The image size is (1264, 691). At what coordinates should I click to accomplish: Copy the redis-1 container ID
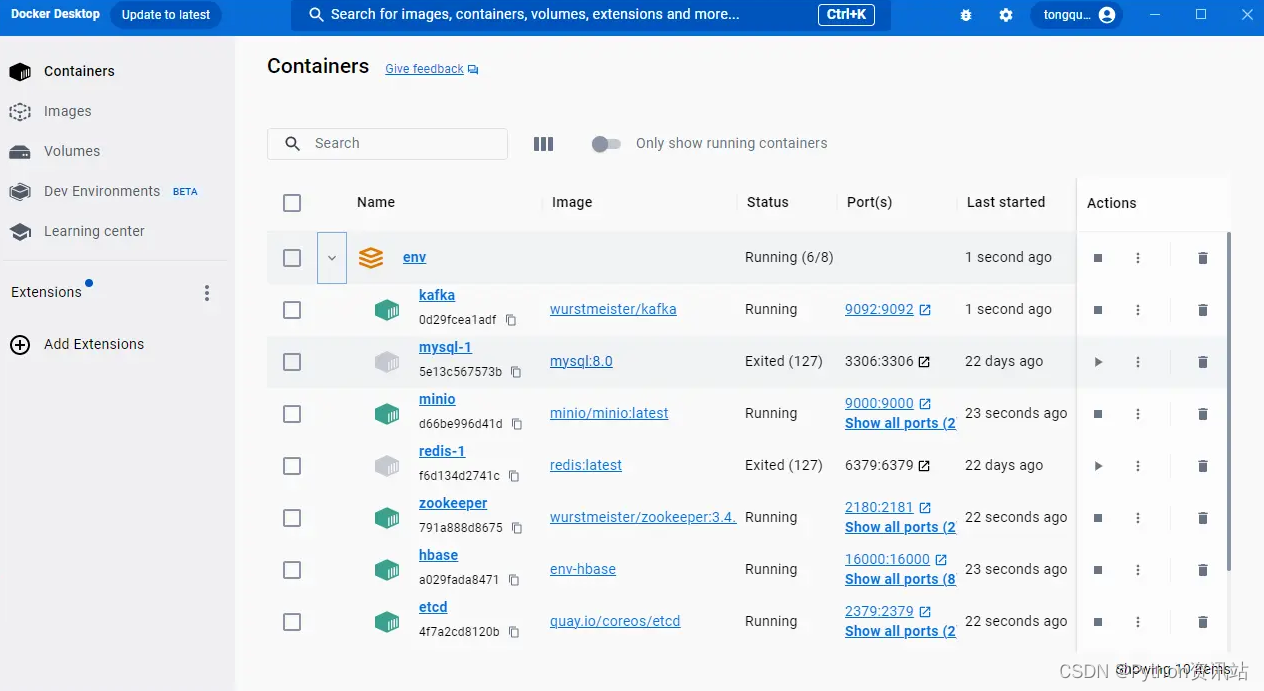[x=514, y=476]
